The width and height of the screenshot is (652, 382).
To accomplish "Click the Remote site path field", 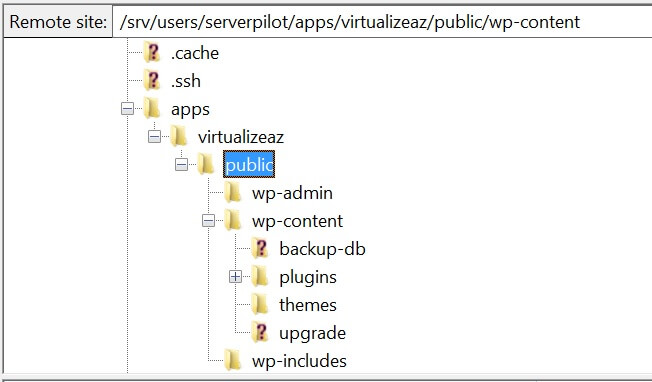I will (382, 22).
